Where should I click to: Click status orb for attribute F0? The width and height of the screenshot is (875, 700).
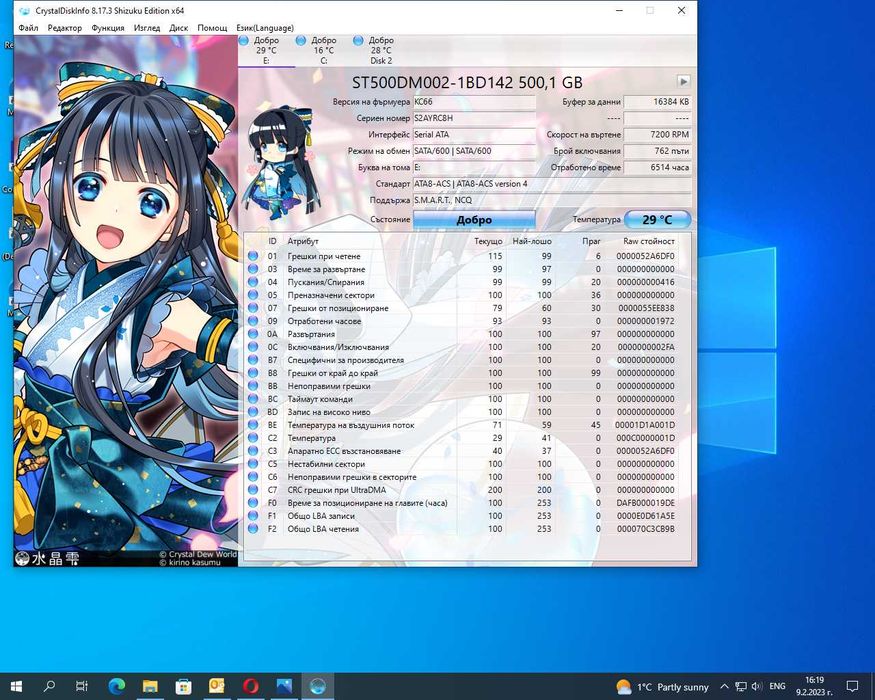tap(253, 503)
